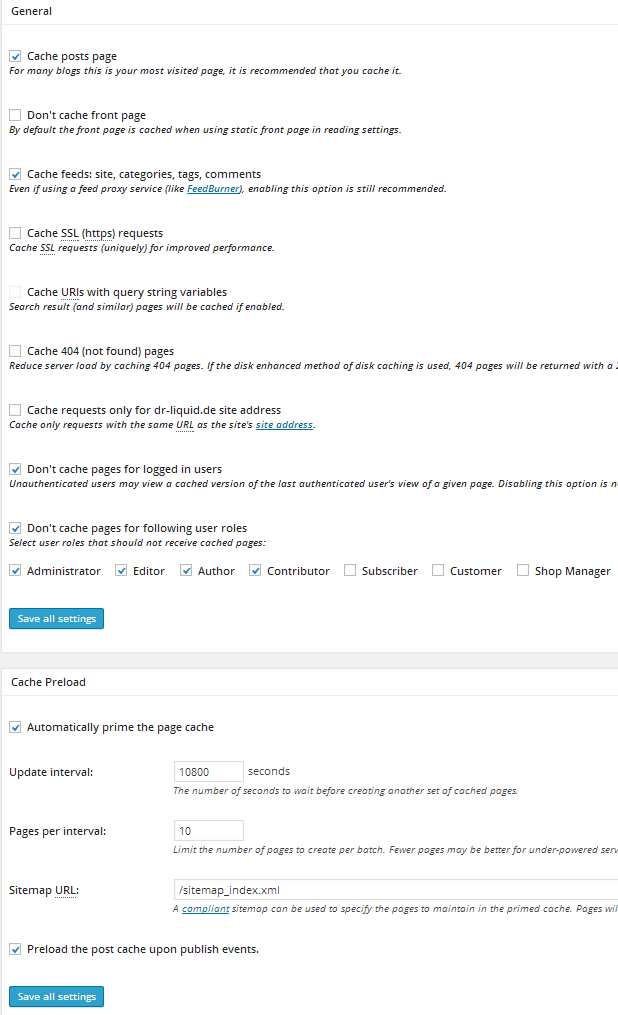Screen dimensions: 618x1015
Task: Uncheck Don't cache pages for following user roles
Action: [x=15, y=528]
